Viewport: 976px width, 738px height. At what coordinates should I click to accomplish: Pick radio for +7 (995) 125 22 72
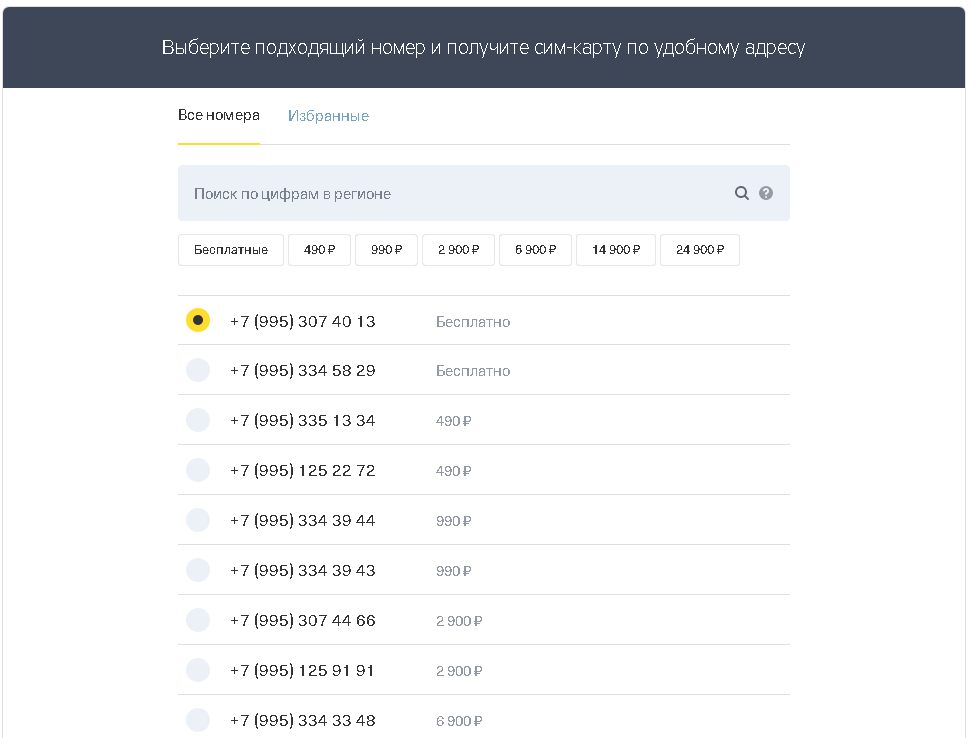click(198, 470)
